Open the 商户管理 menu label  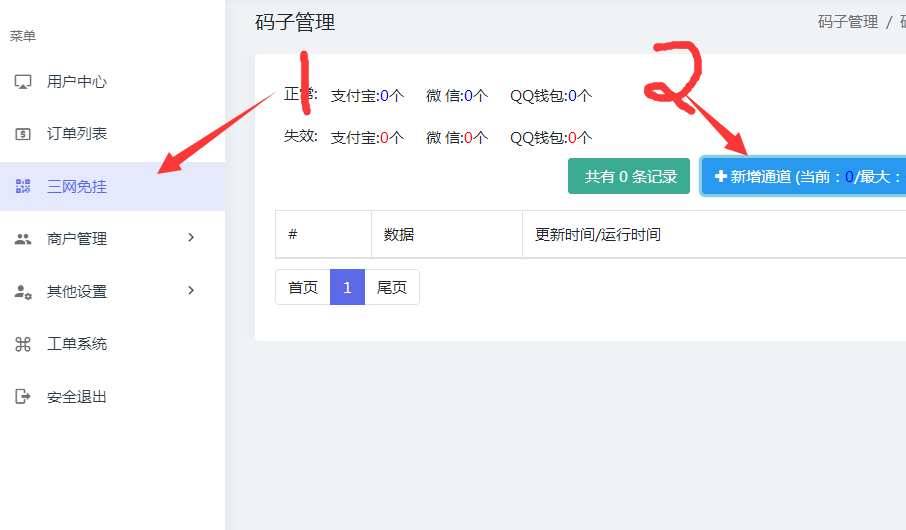pos(77,239)
